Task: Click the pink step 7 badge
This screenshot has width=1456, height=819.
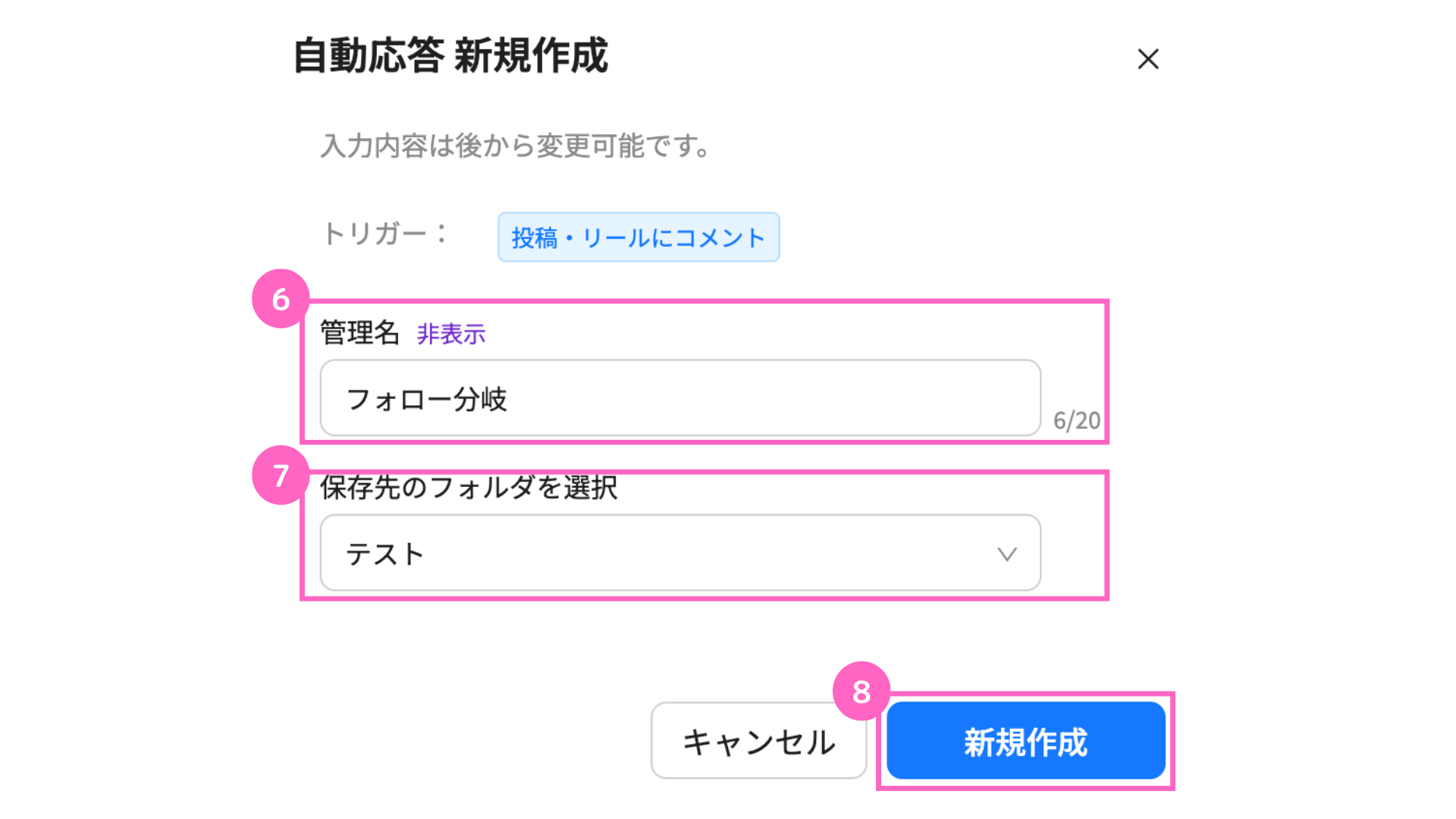Action: point(281,475)
